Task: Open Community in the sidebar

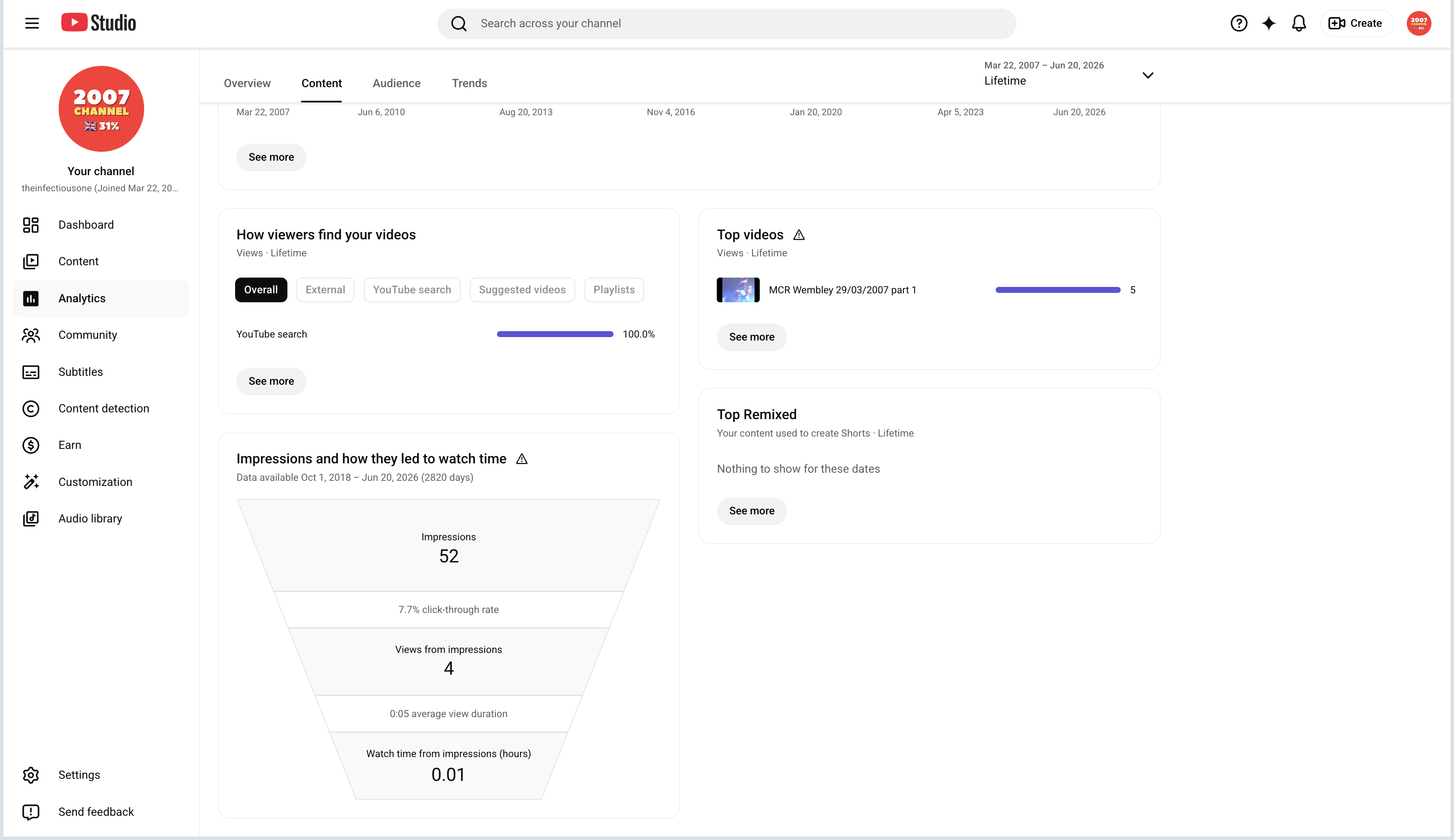Action: point(101,335)
